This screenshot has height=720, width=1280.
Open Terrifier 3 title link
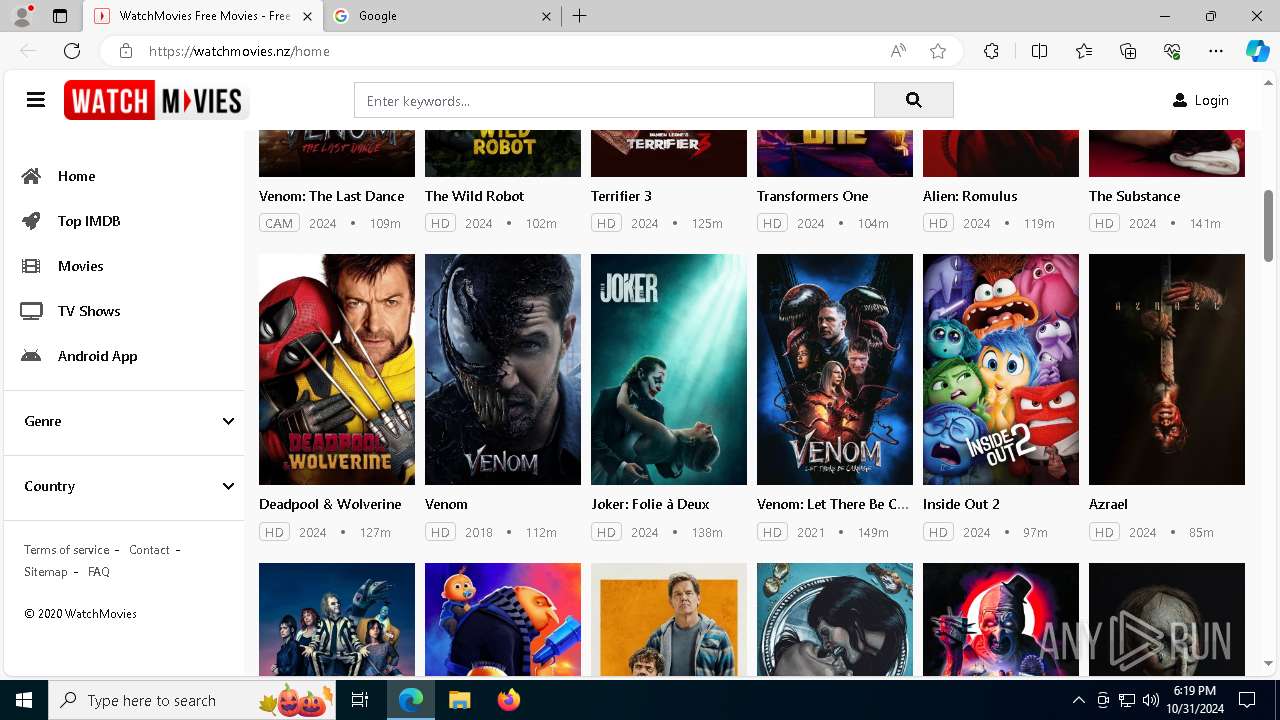[x=621, y=196]
